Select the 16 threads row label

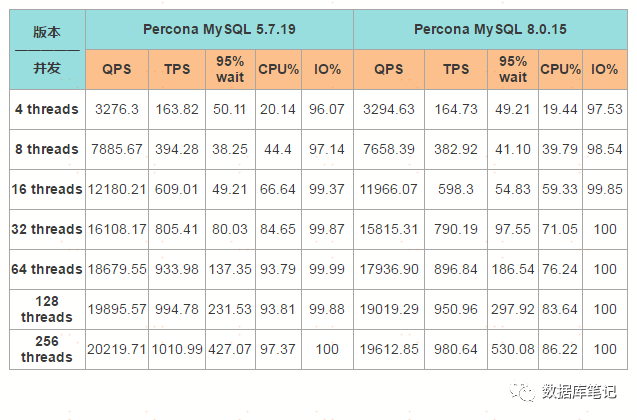coord(47,189)
